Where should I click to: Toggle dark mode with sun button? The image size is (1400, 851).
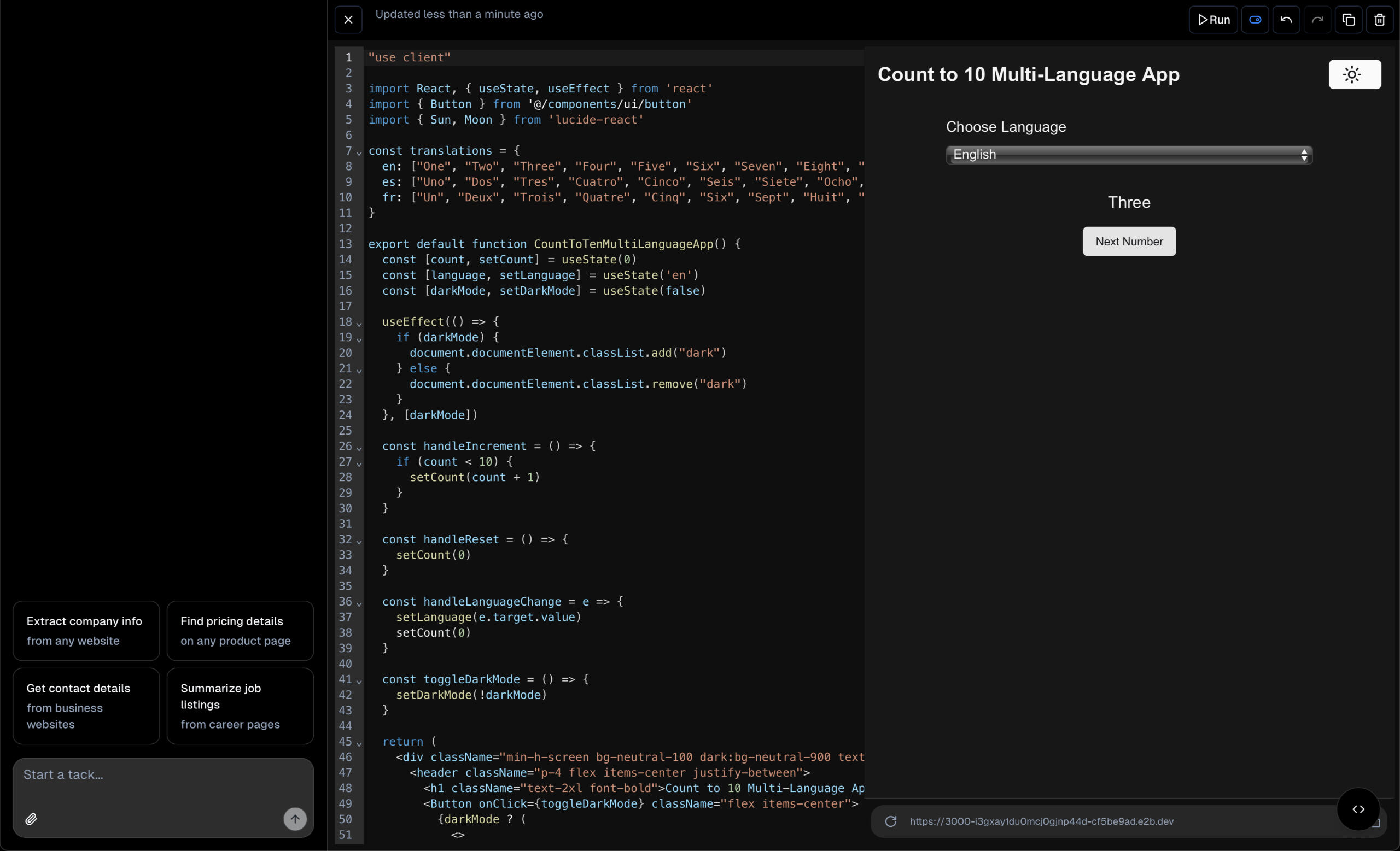click(x=1355, y=74)
